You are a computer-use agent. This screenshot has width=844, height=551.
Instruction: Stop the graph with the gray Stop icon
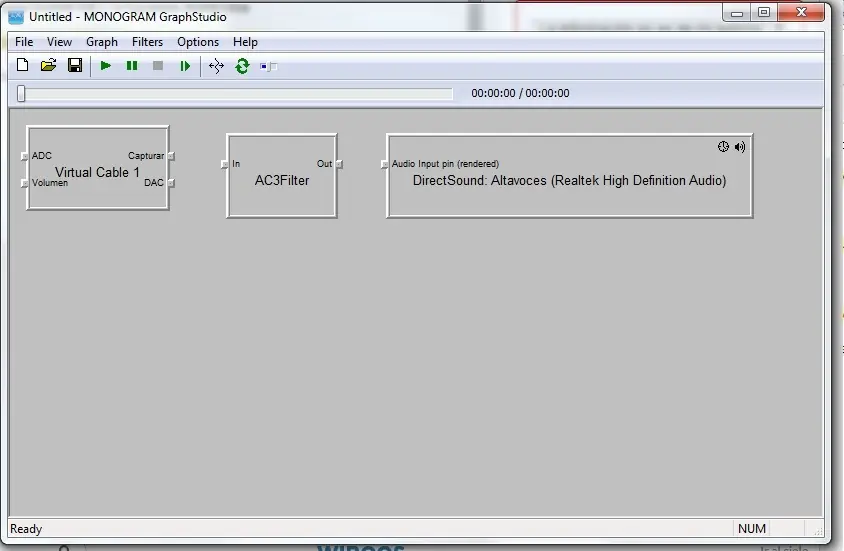click(x=158, y=66)
